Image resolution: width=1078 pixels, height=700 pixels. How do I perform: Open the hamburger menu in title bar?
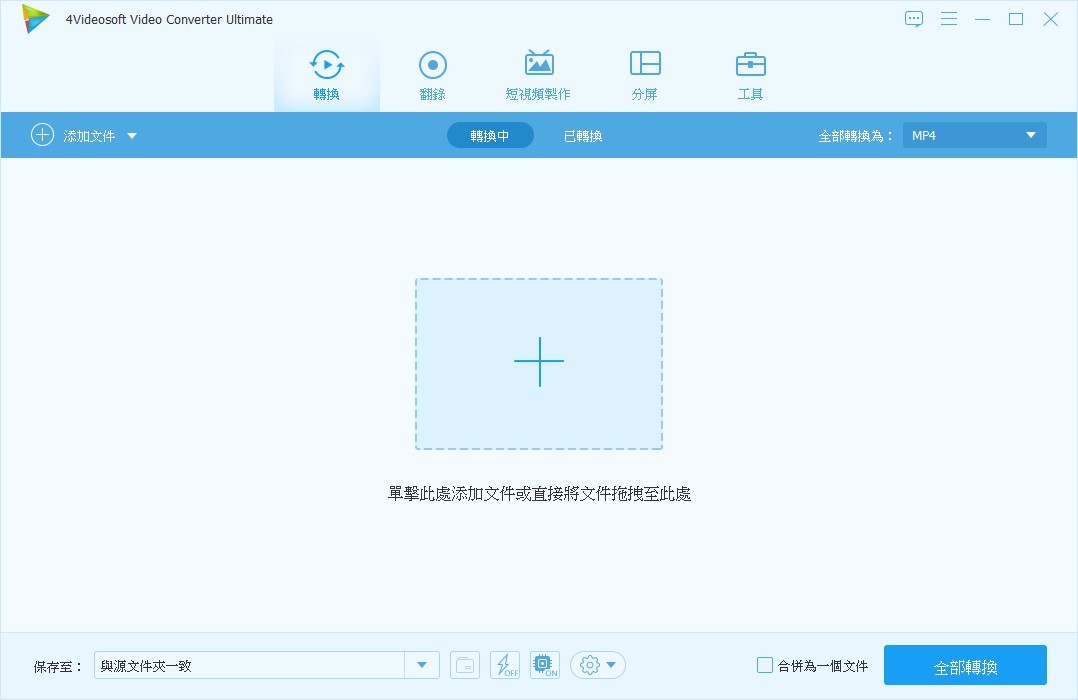click(949, 19)
